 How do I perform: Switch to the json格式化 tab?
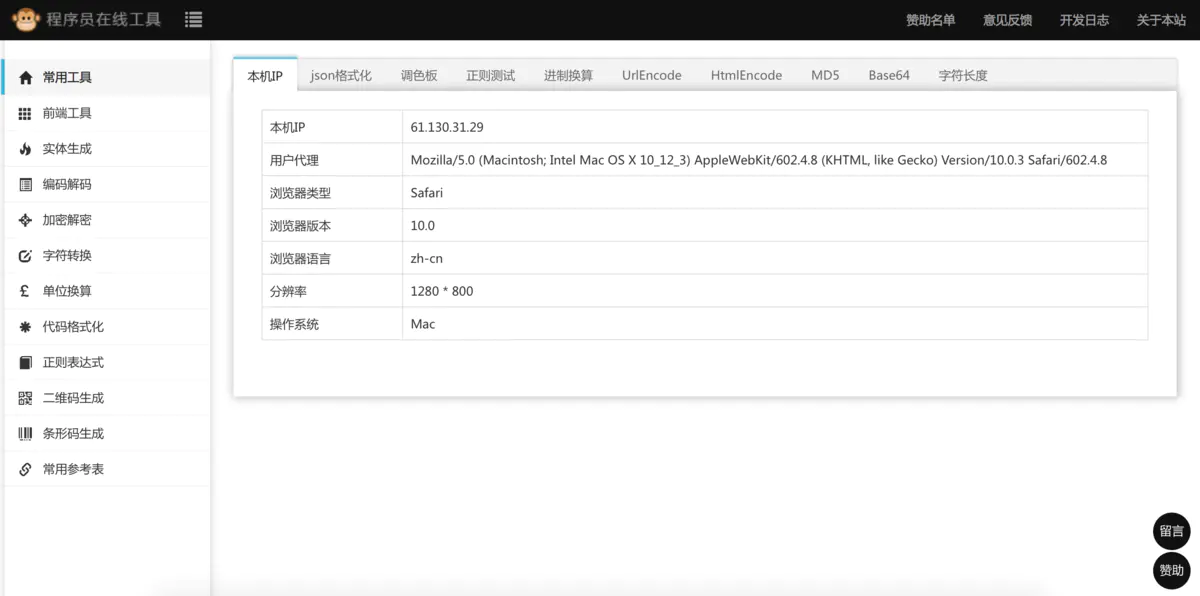point(341,75)
